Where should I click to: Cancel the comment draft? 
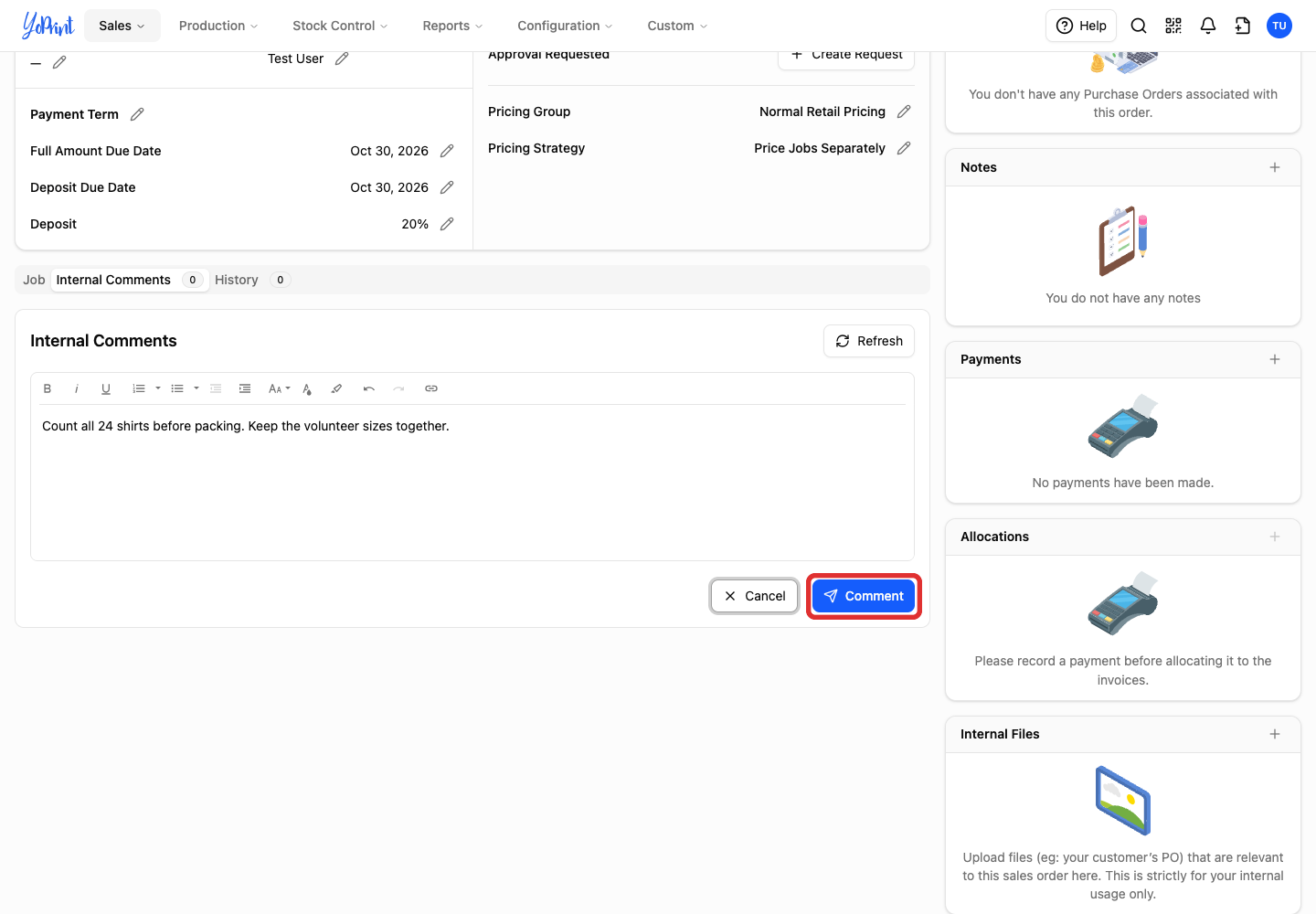click(x=755, y=596)
